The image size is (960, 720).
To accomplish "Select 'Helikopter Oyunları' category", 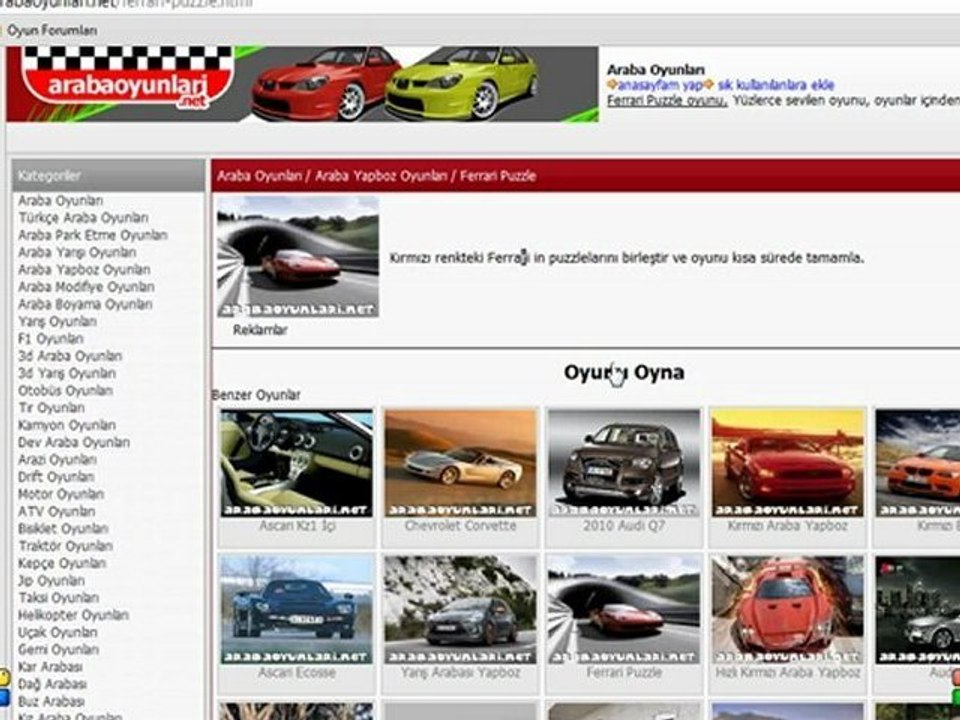I will [73, 615].
